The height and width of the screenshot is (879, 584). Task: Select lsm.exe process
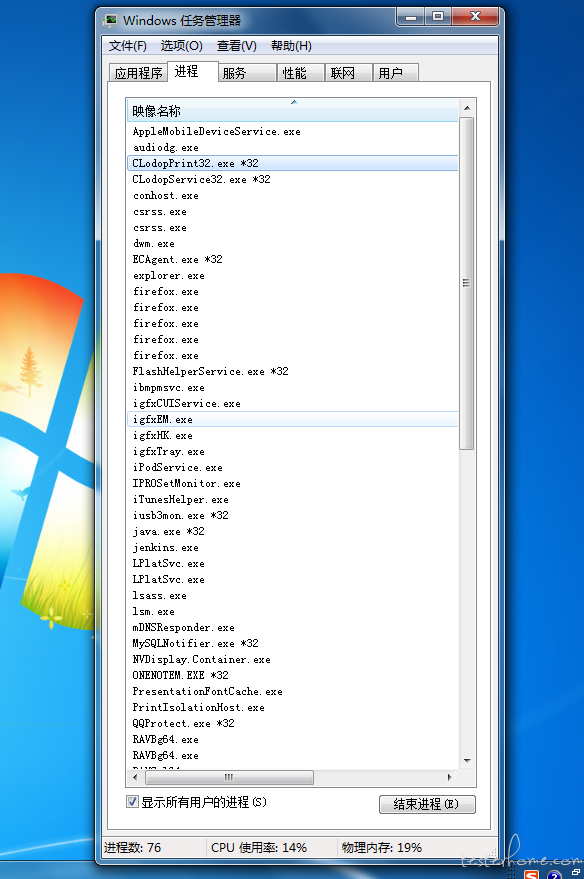292,611
